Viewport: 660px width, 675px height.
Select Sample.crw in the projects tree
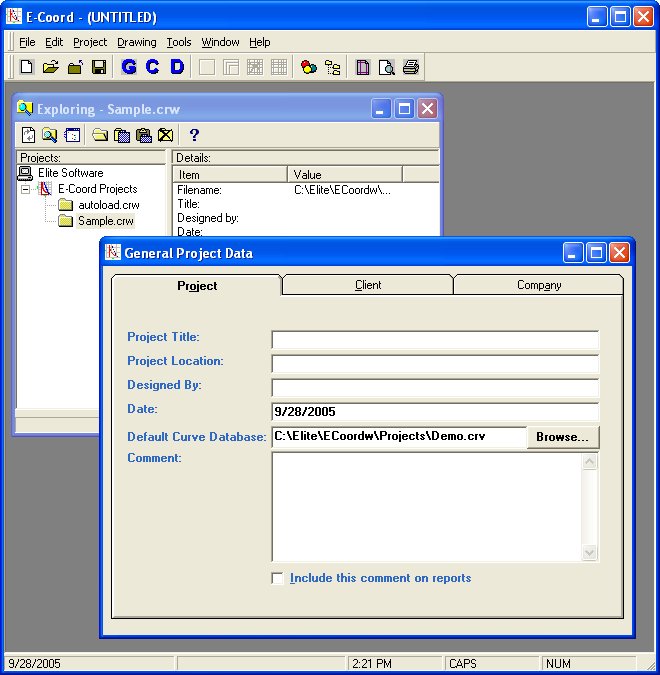pyautogui.click(x=105, y=221)
